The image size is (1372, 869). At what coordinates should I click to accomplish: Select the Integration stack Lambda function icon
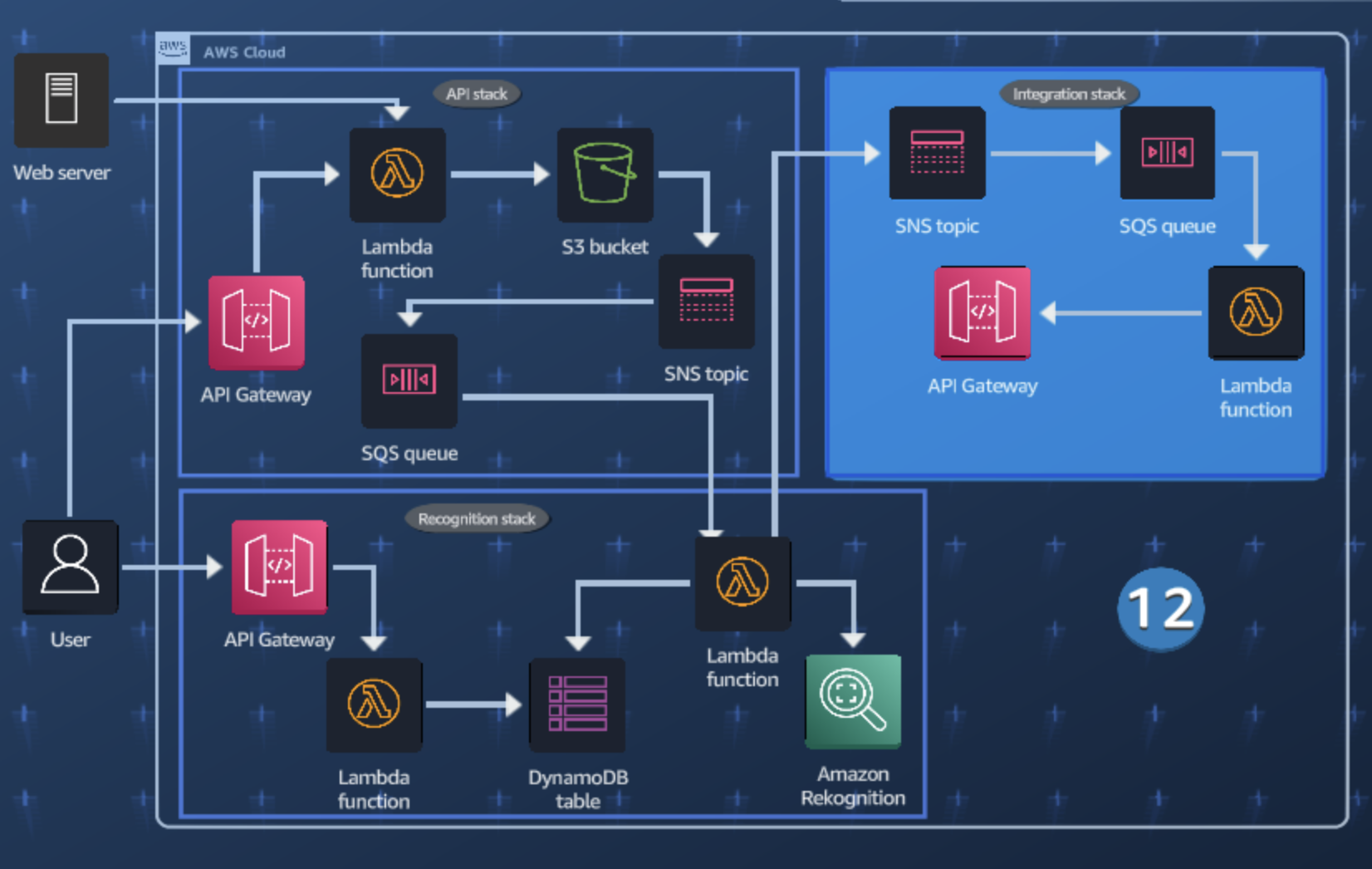(x=1256, y=312)
